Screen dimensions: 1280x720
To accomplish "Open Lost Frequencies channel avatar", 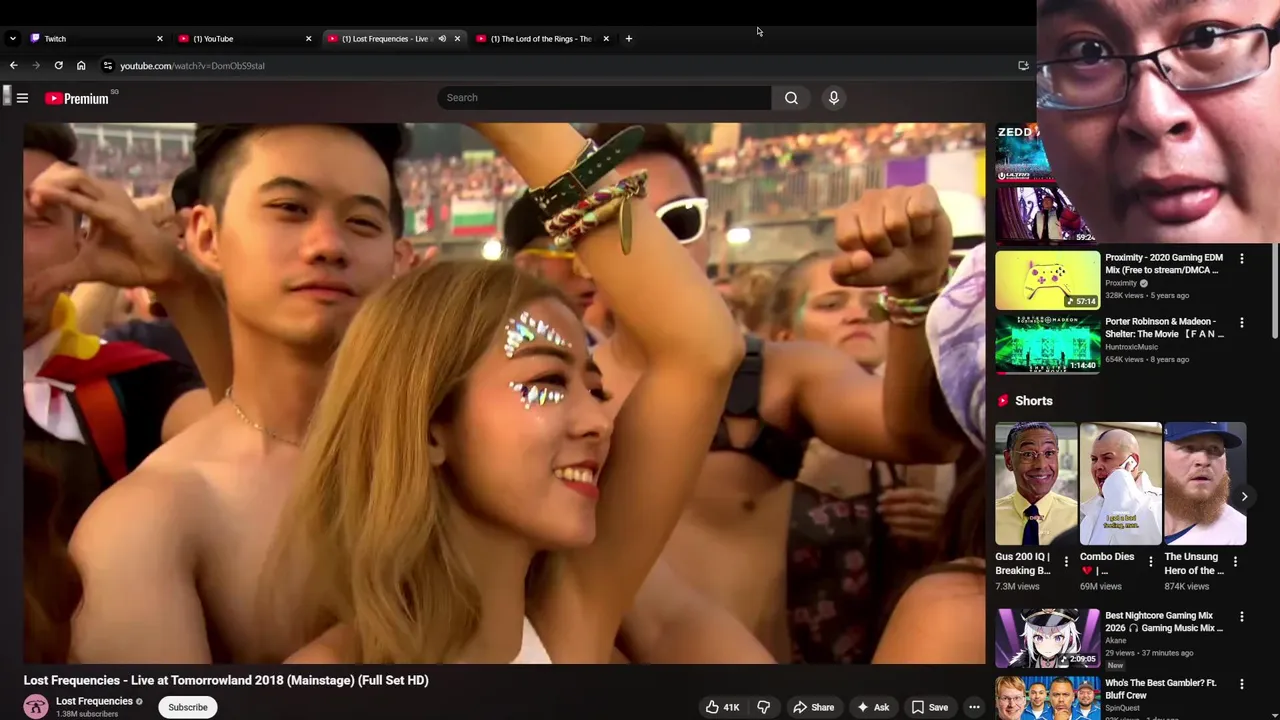I will click(36, 706).
